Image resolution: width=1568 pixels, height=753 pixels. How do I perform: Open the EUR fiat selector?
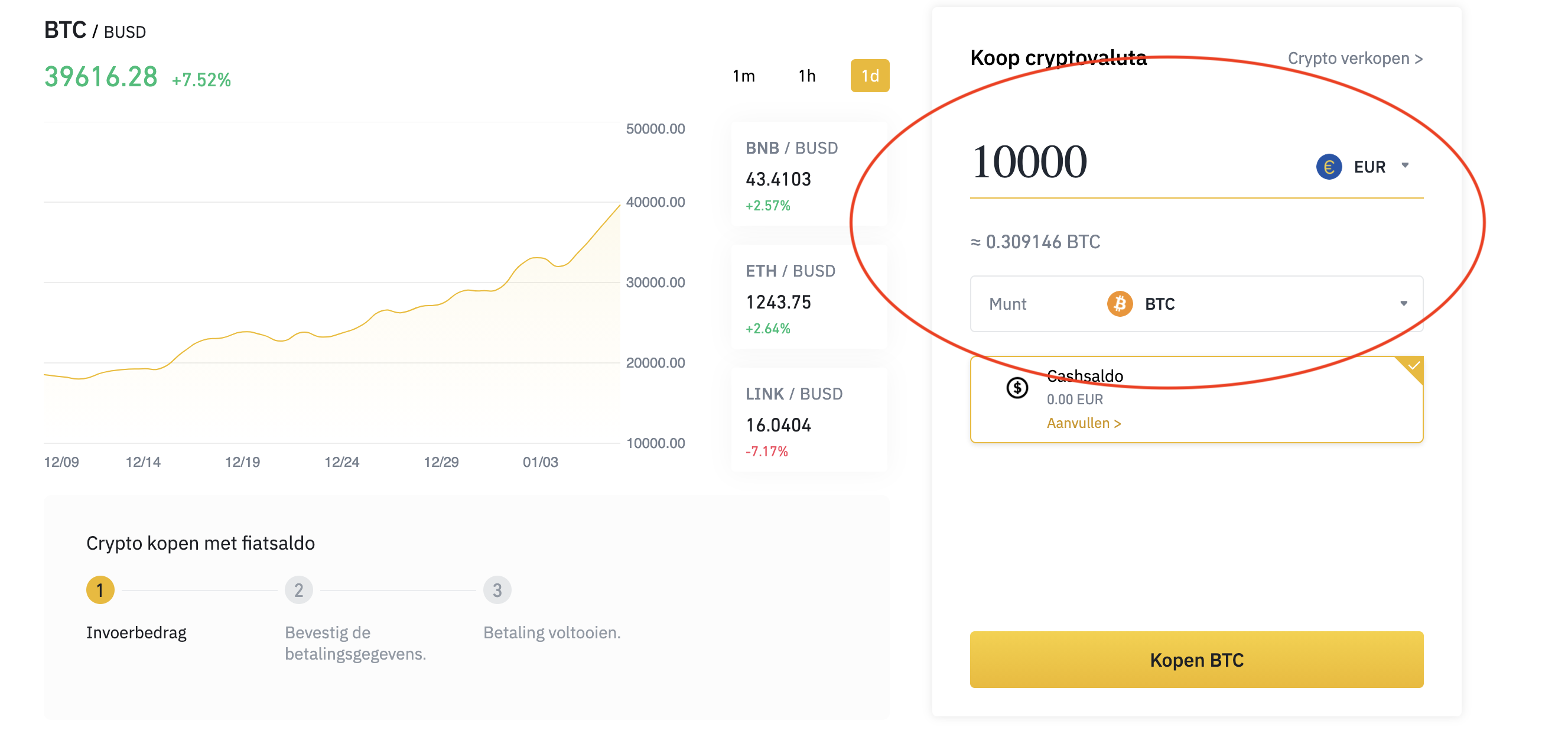pos(1363,166)
